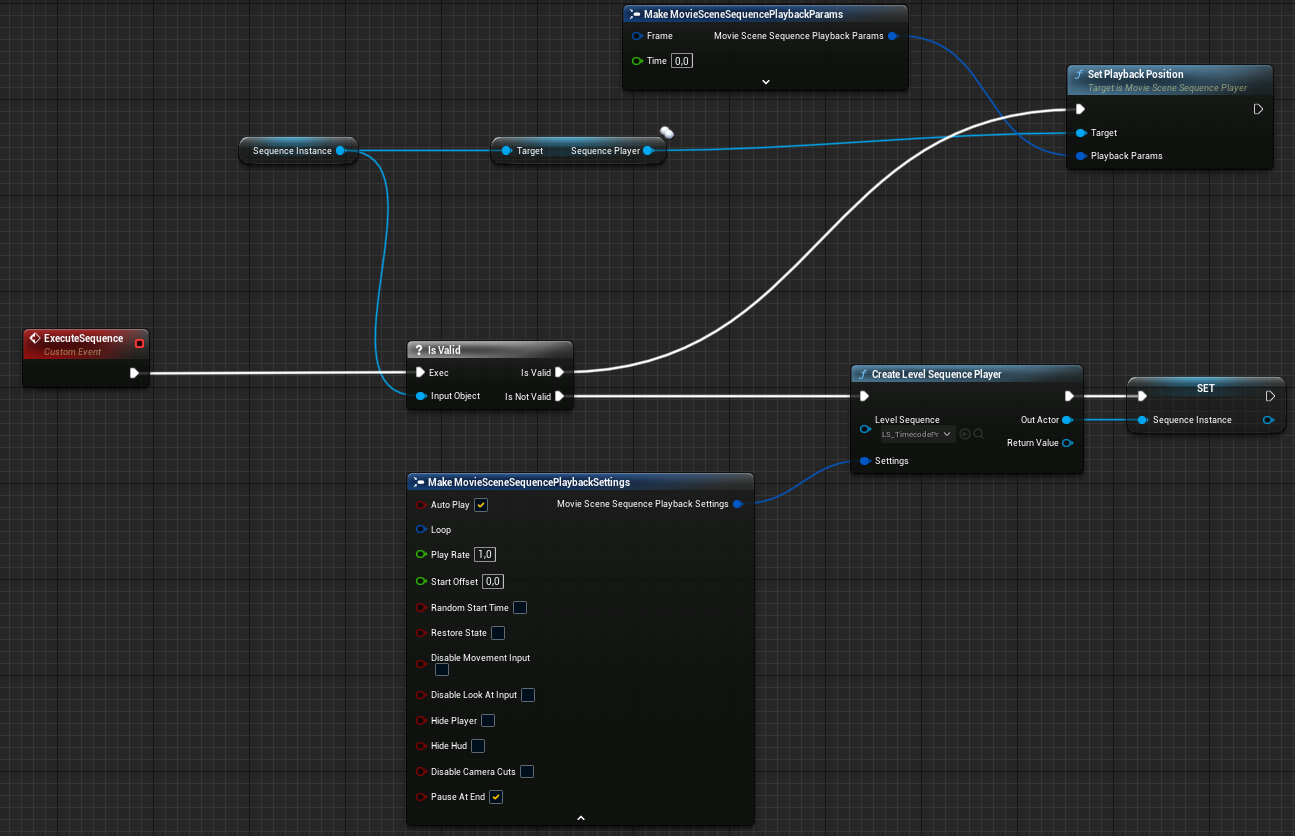Image resolution: width=1295 pixels, height=836 pixels.
Task: Click the Frame input pin
Action: [x=637, y=36]
